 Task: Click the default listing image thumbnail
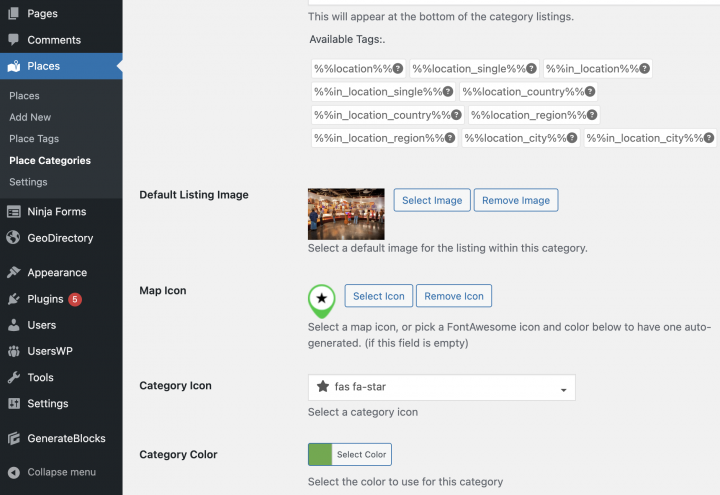pyautogui.click(x=346, y=213)
